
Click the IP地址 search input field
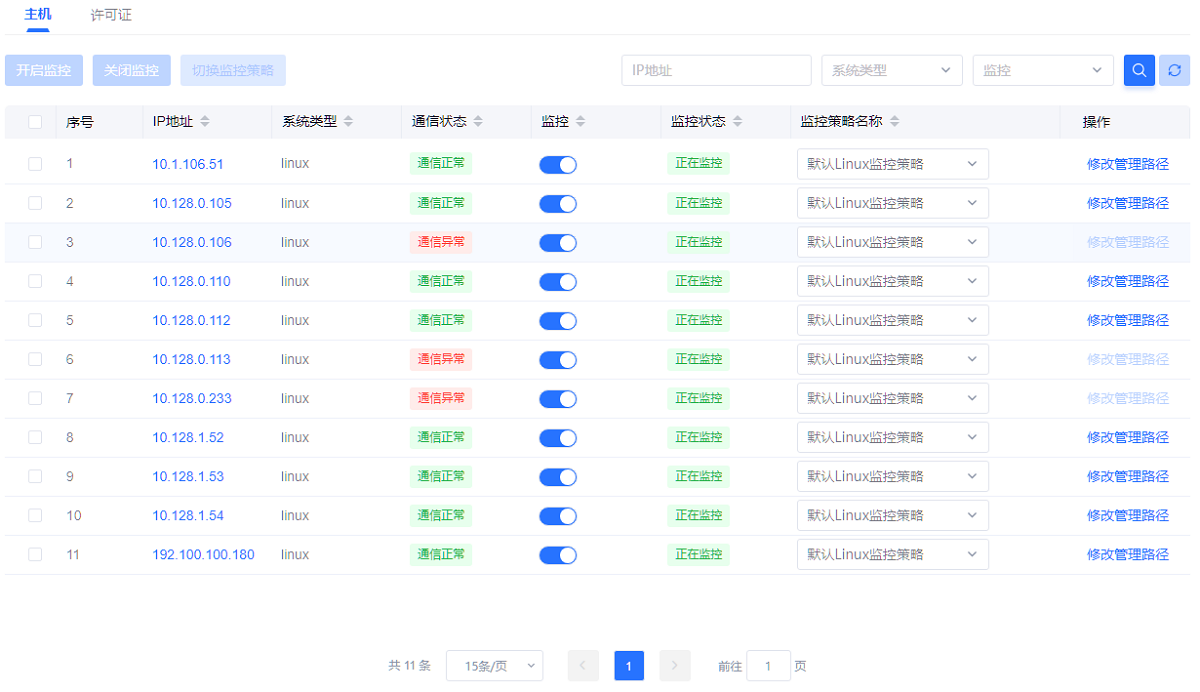pos(716,70)
